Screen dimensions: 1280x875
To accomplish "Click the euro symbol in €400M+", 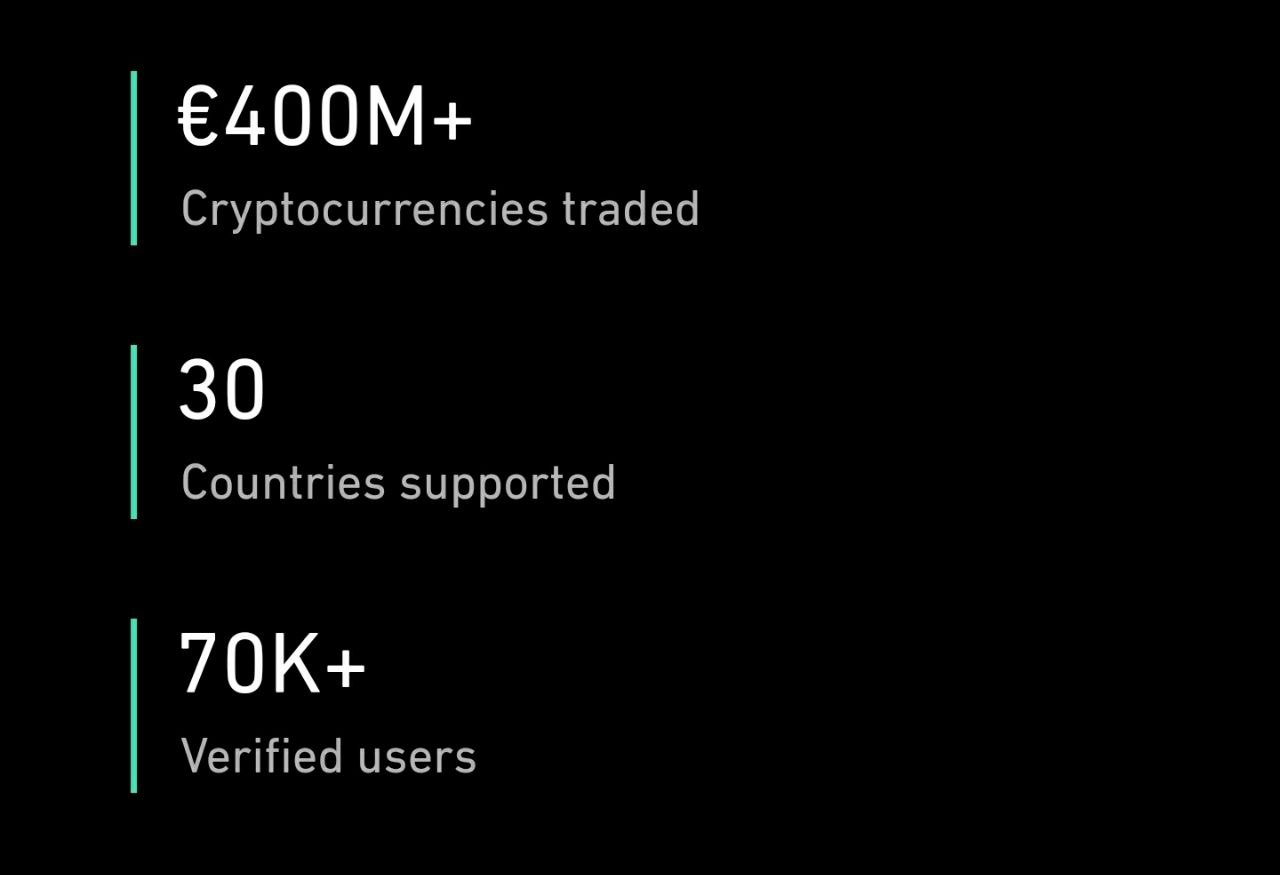I will tap(199, 116).
